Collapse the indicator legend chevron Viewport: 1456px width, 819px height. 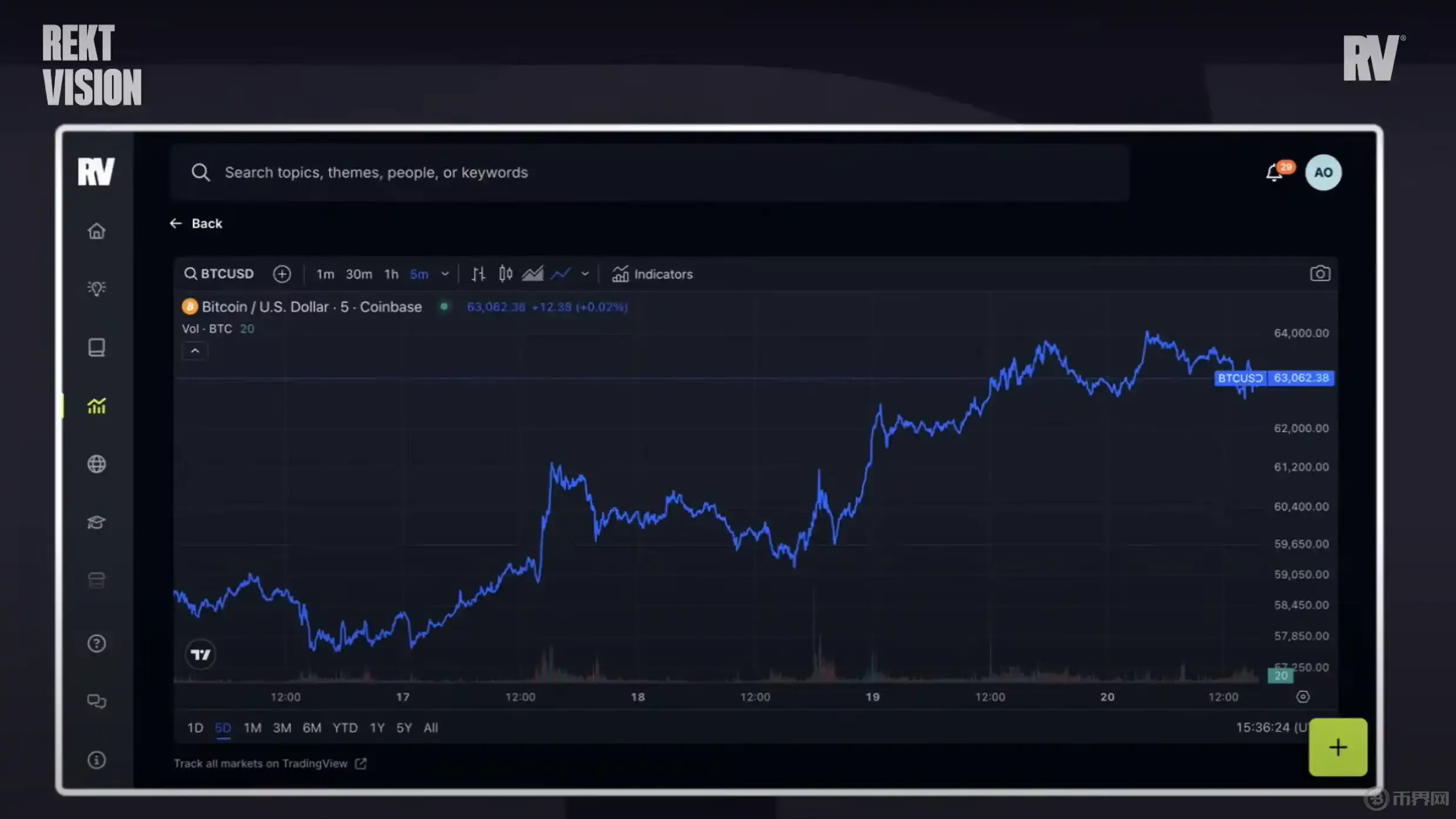click(195, 351)
